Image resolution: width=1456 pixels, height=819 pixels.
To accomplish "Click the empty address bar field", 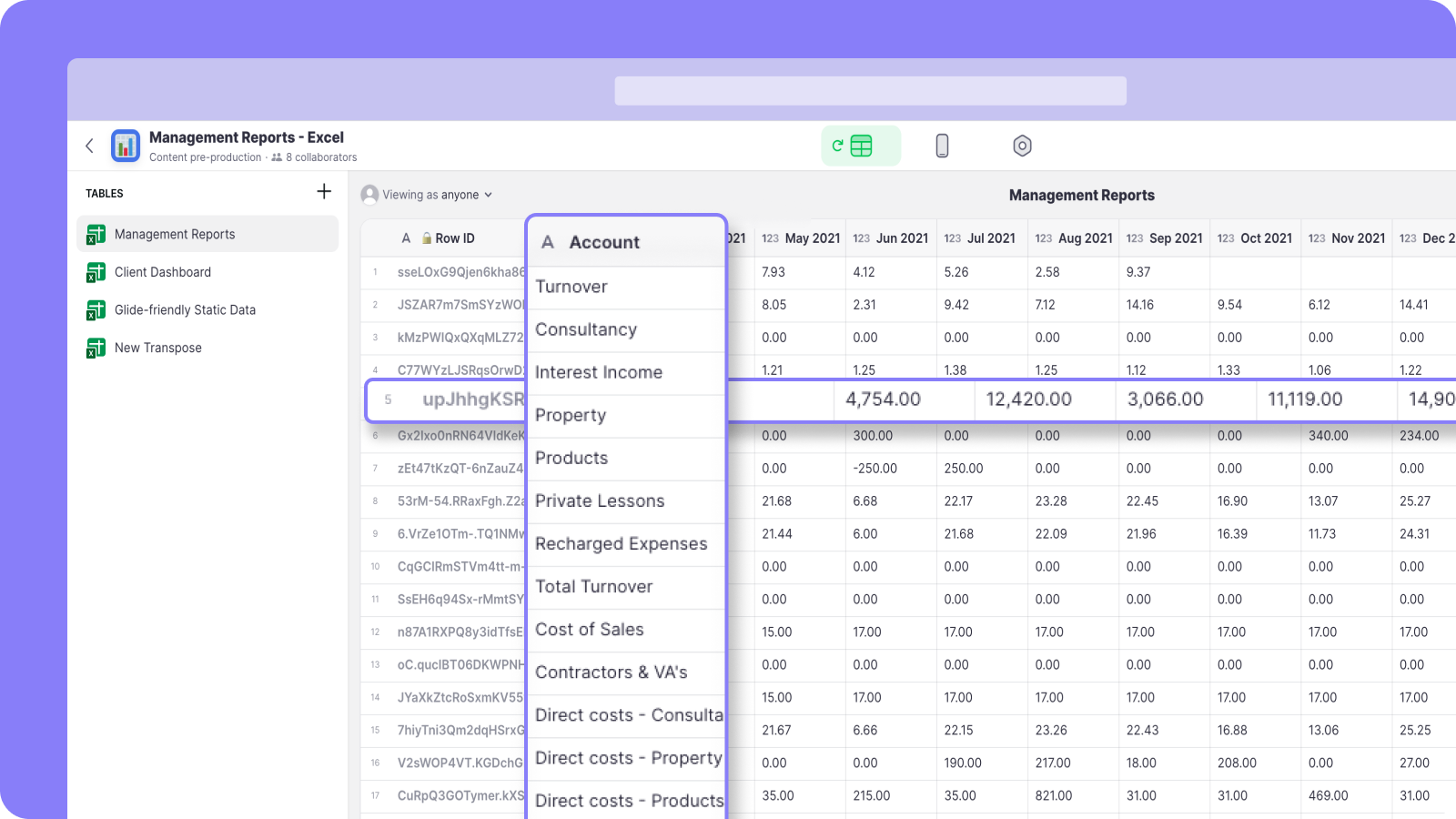I will coord(870,91).
